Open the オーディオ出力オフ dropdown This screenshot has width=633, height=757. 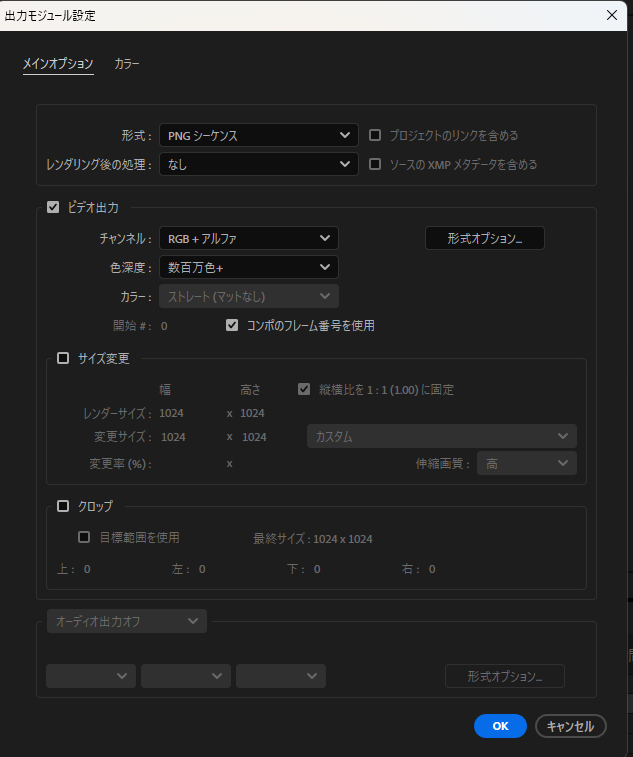(x=126, y=621)
